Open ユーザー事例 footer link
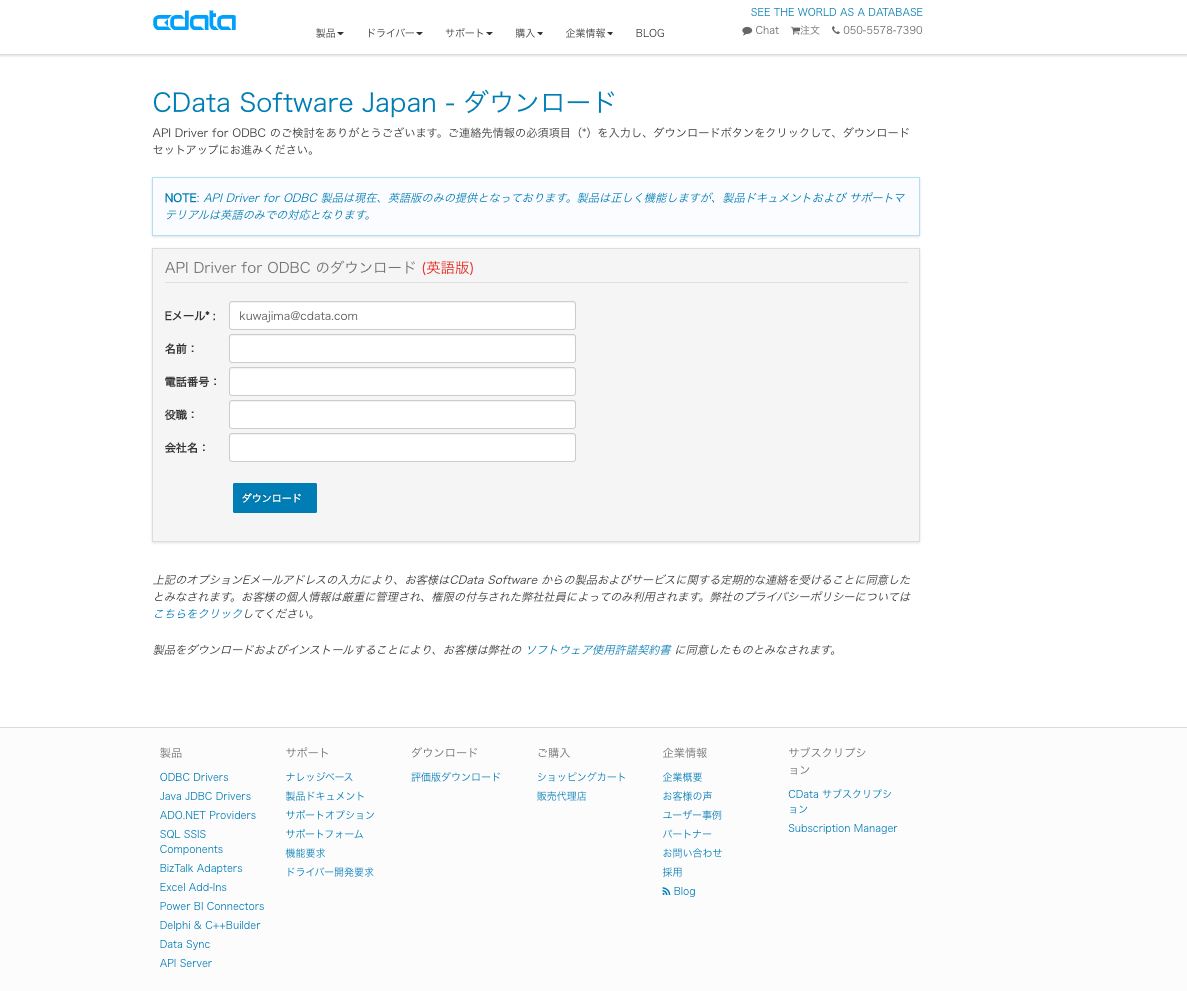This screenshot has width=1187, height=991. pos(692,815)
